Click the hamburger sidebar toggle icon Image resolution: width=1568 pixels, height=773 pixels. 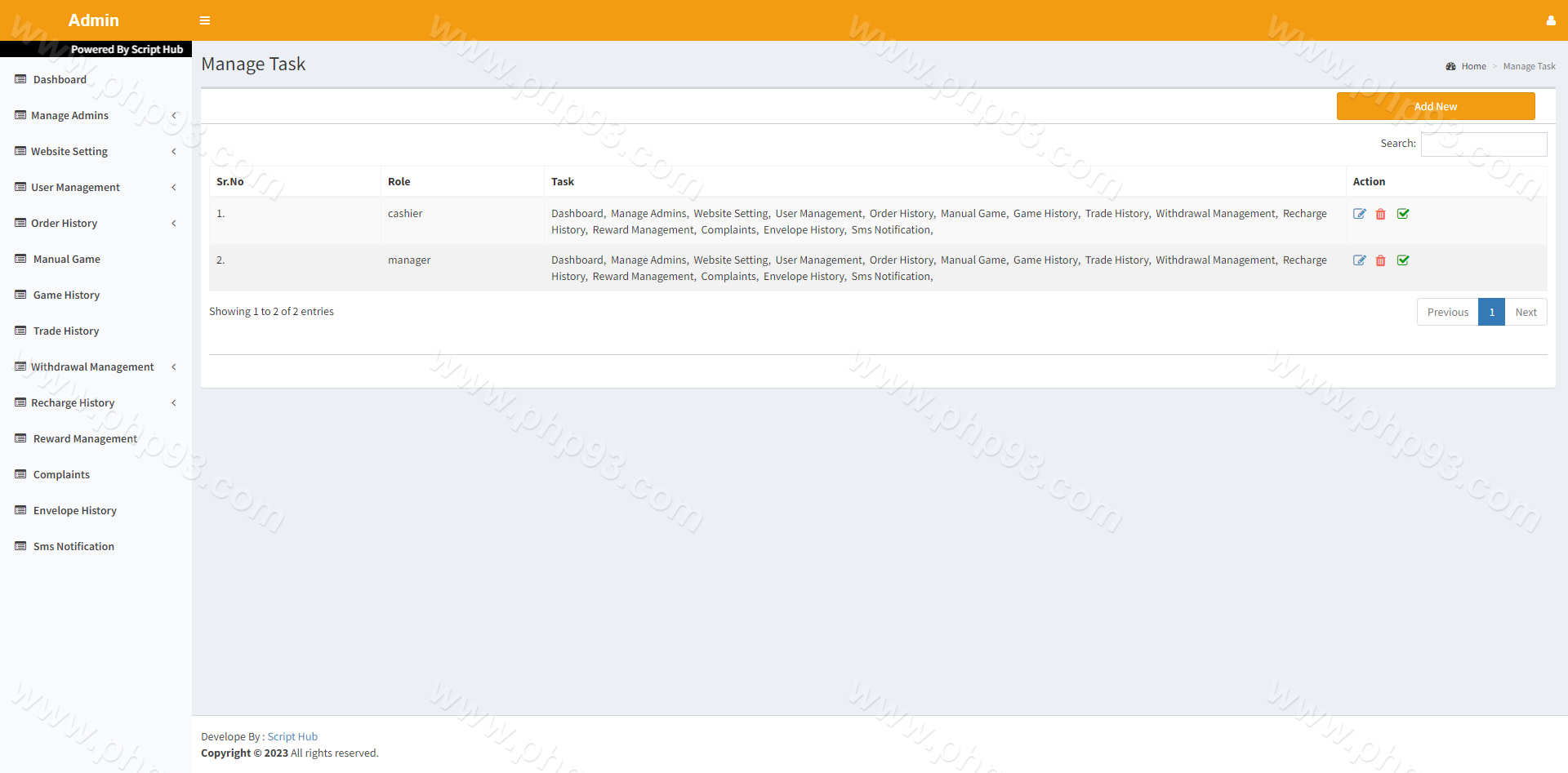(x=205, y=20)
